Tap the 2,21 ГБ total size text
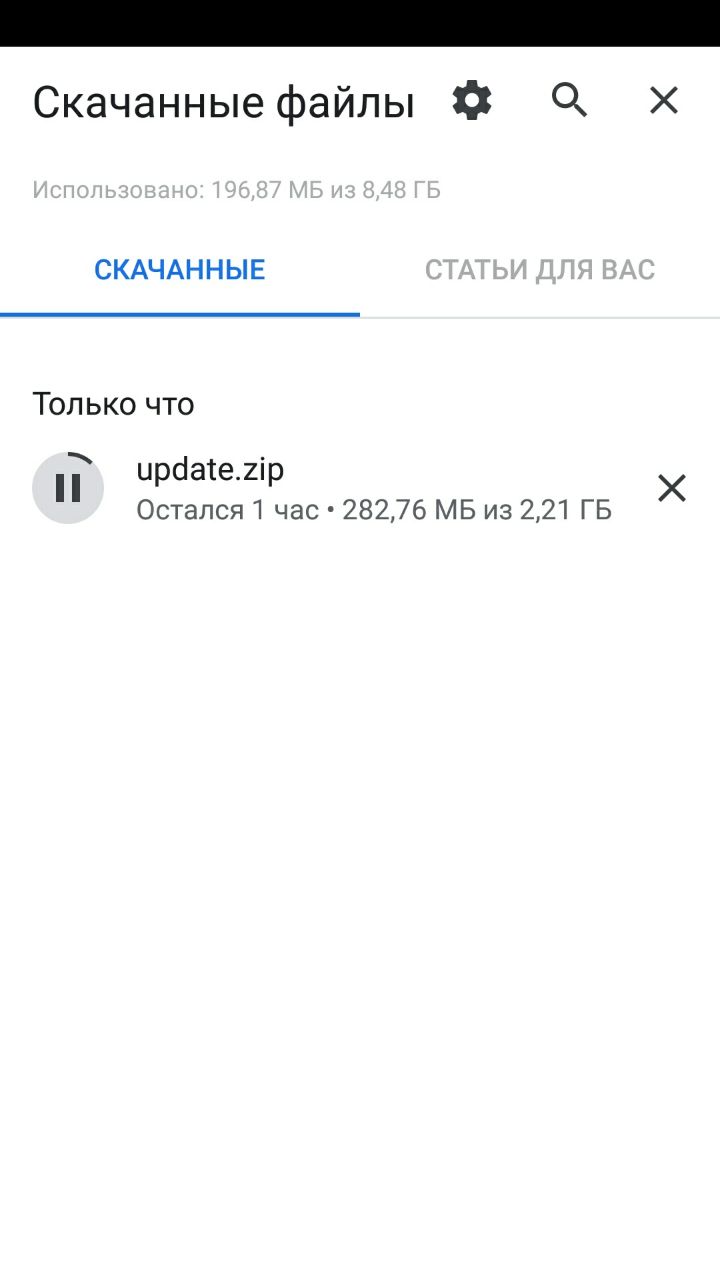The image size is (720, 1280). [x=565, y=510]
